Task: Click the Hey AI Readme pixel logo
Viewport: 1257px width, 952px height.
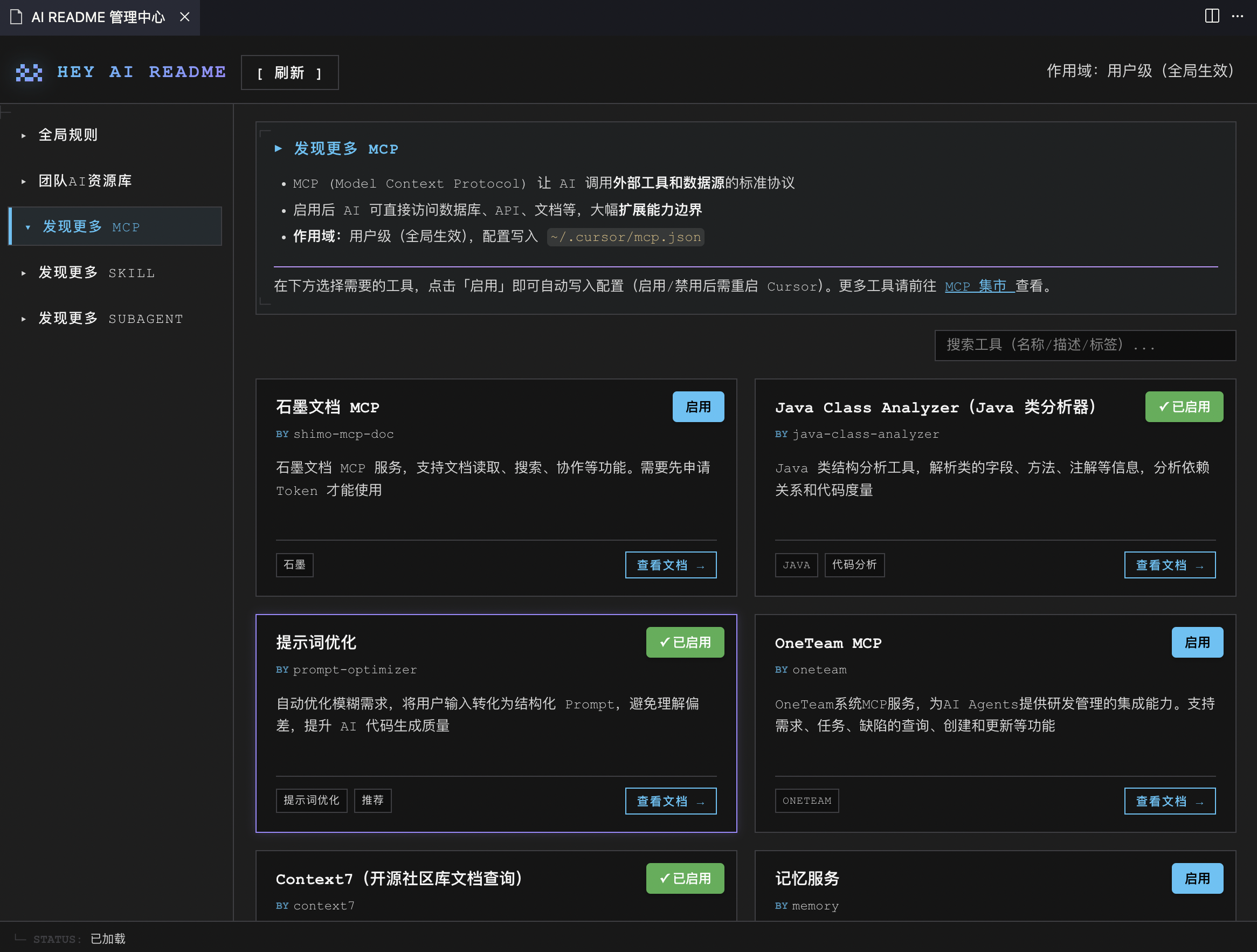Action: click(29, 73)
